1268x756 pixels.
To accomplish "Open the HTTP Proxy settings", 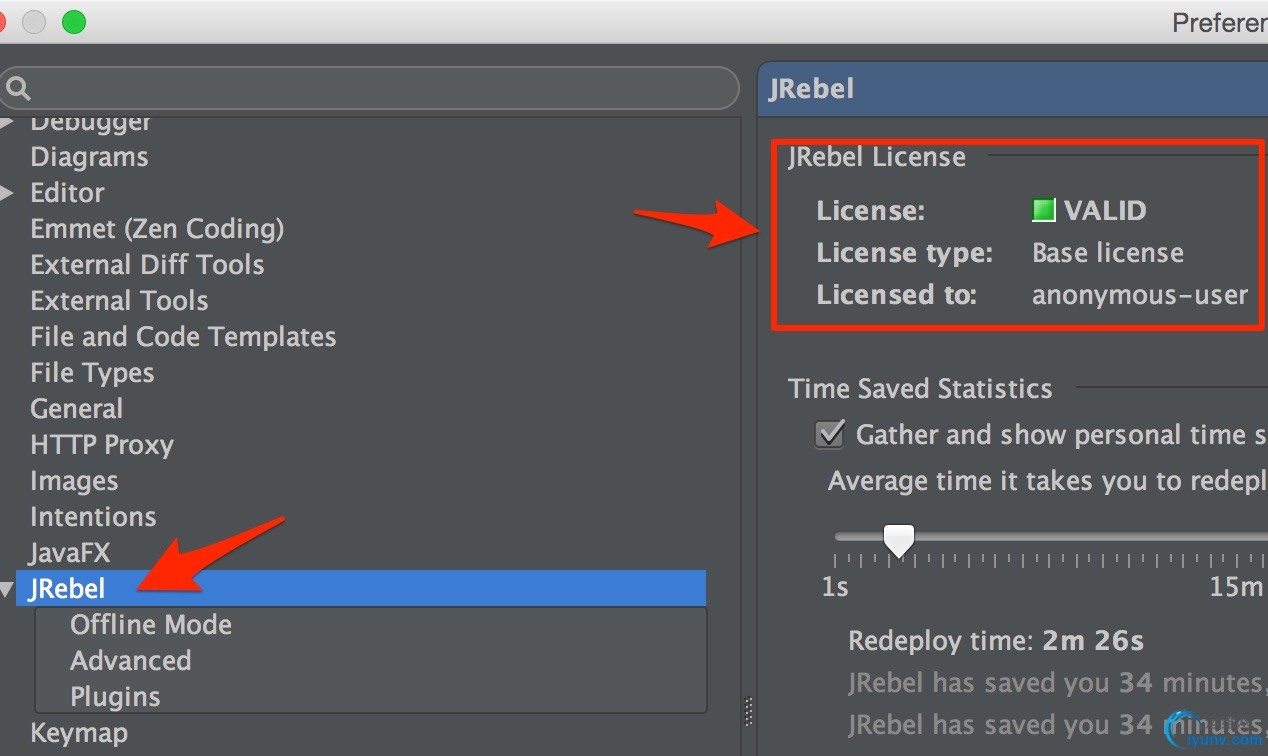I will tap(101, 445).
